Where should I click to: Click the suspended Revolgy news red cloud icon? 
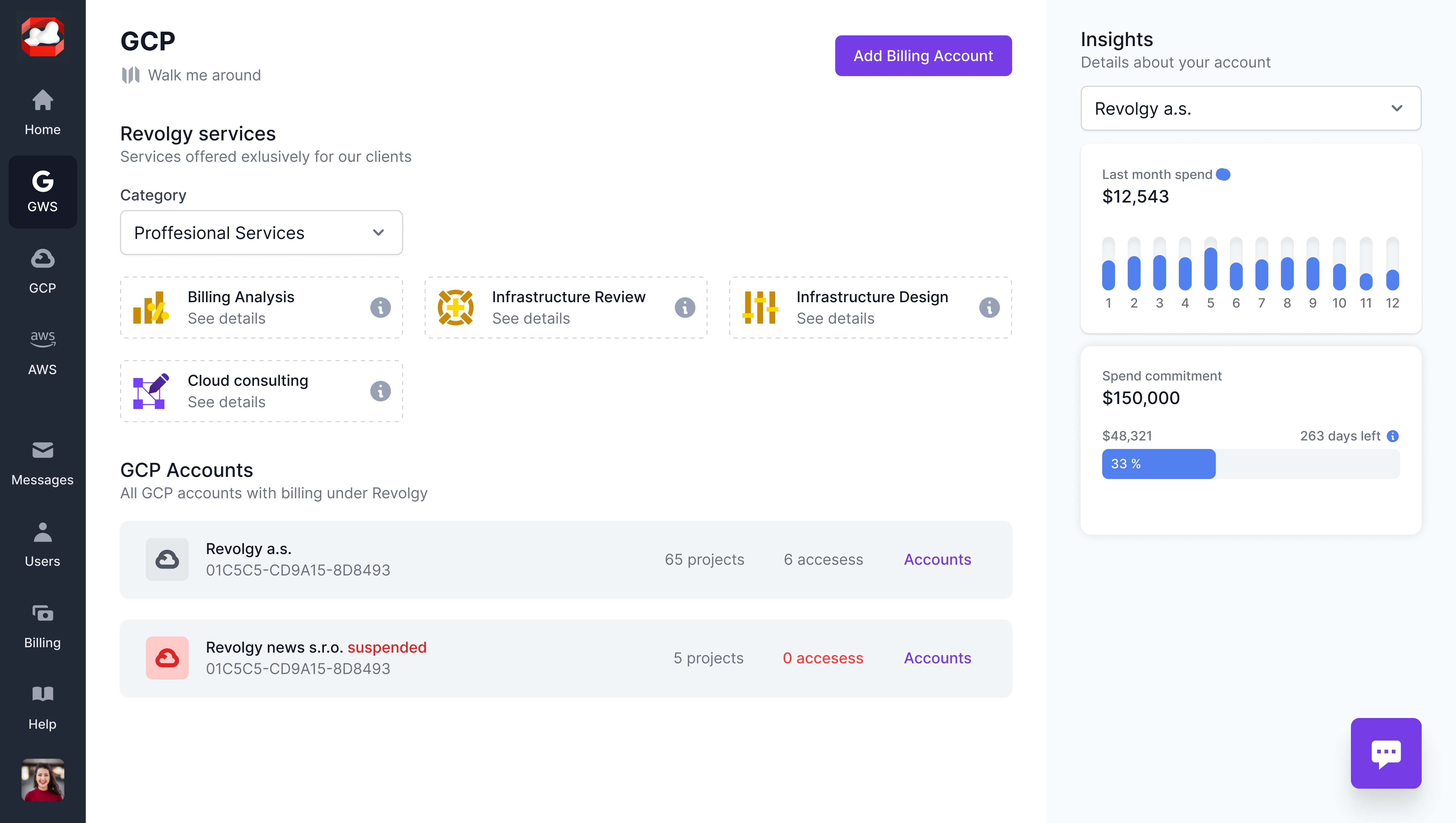[x=167, y=658]
